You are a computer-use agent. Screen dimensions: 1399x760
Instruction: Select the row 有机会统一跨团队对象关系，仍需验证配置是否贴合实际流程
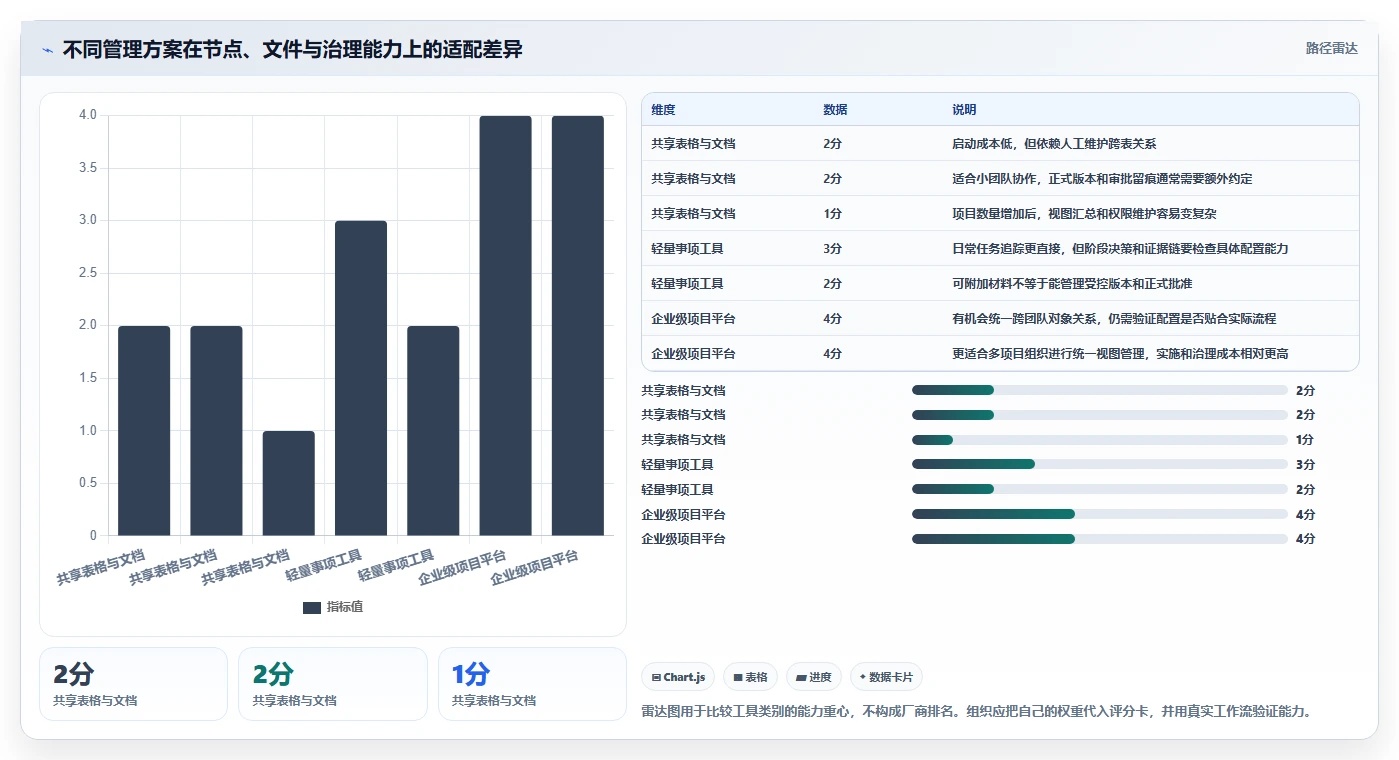tap(1000, 319)
